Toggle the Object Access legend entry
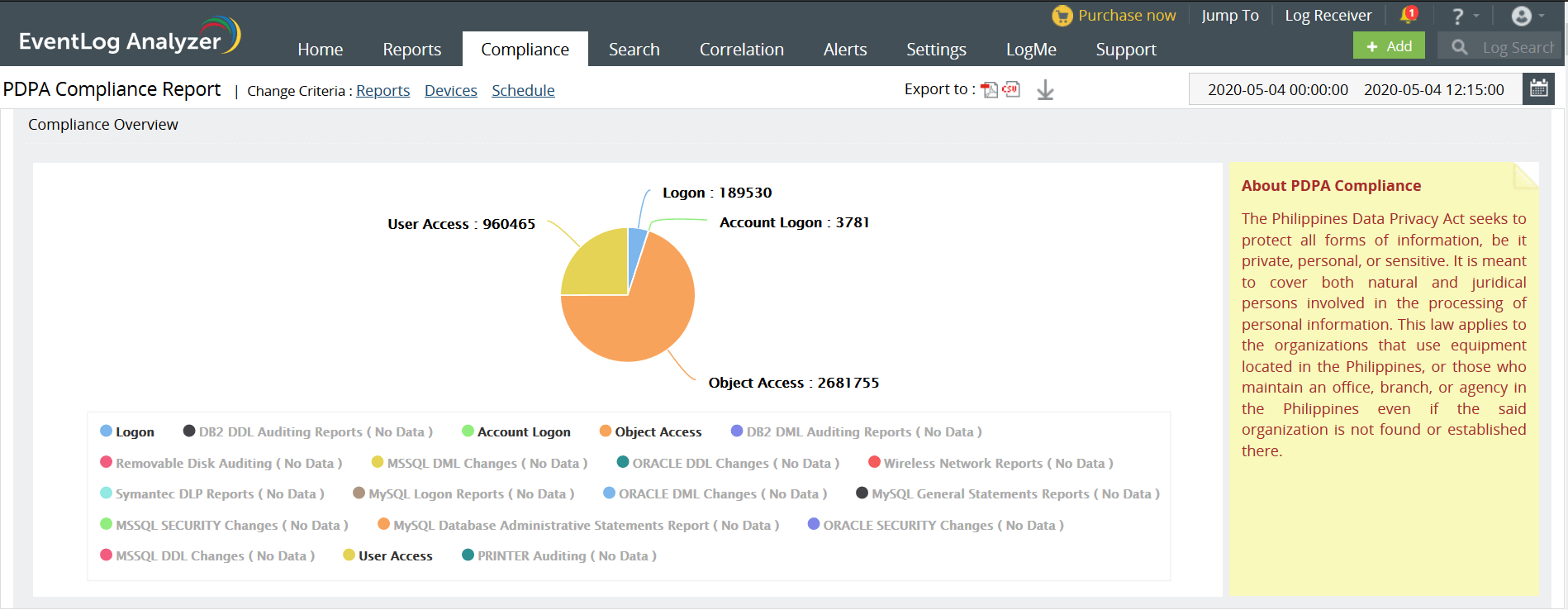 pos(651,431)
